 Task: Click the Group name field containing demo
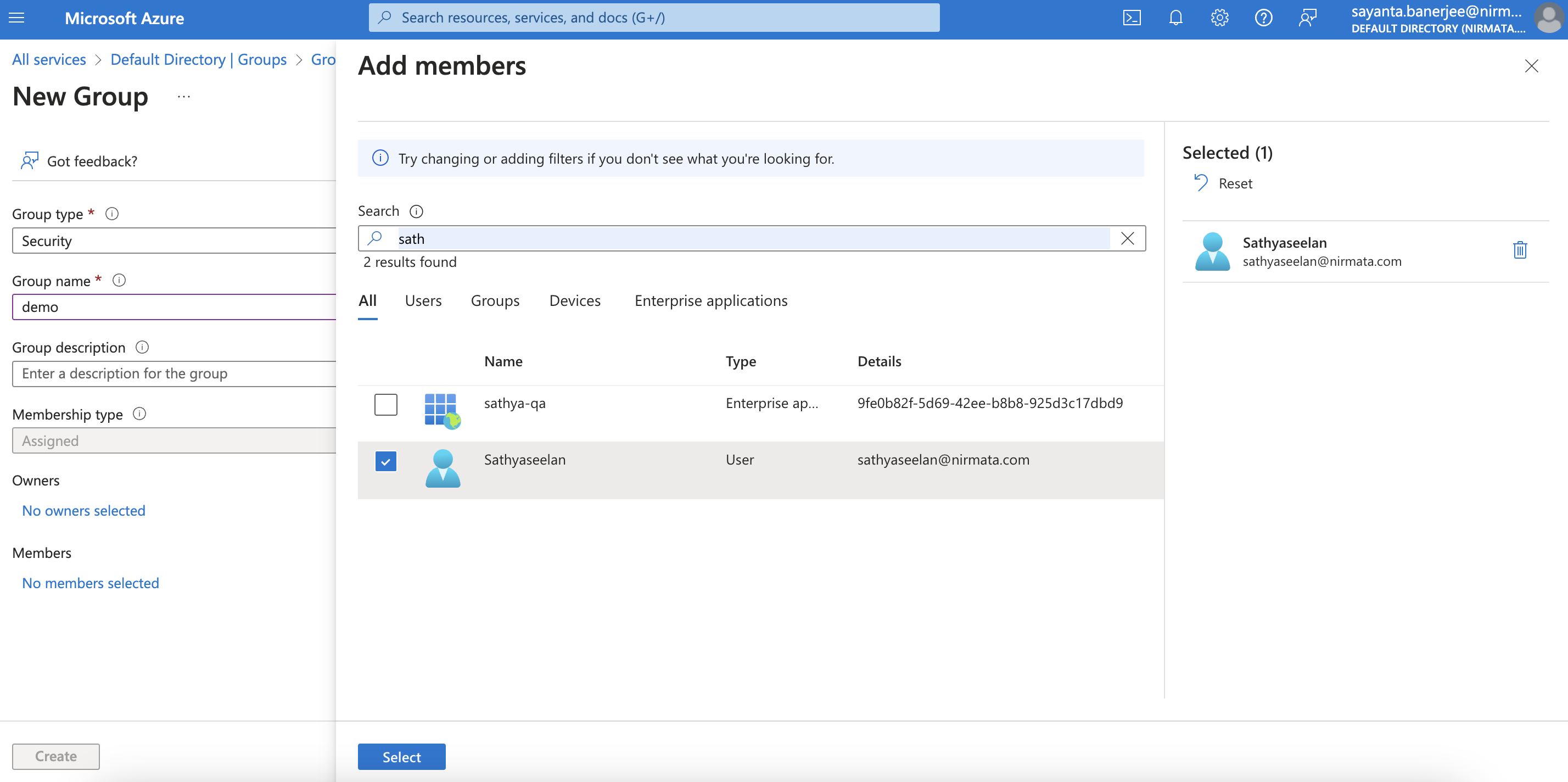coord(174,306)
